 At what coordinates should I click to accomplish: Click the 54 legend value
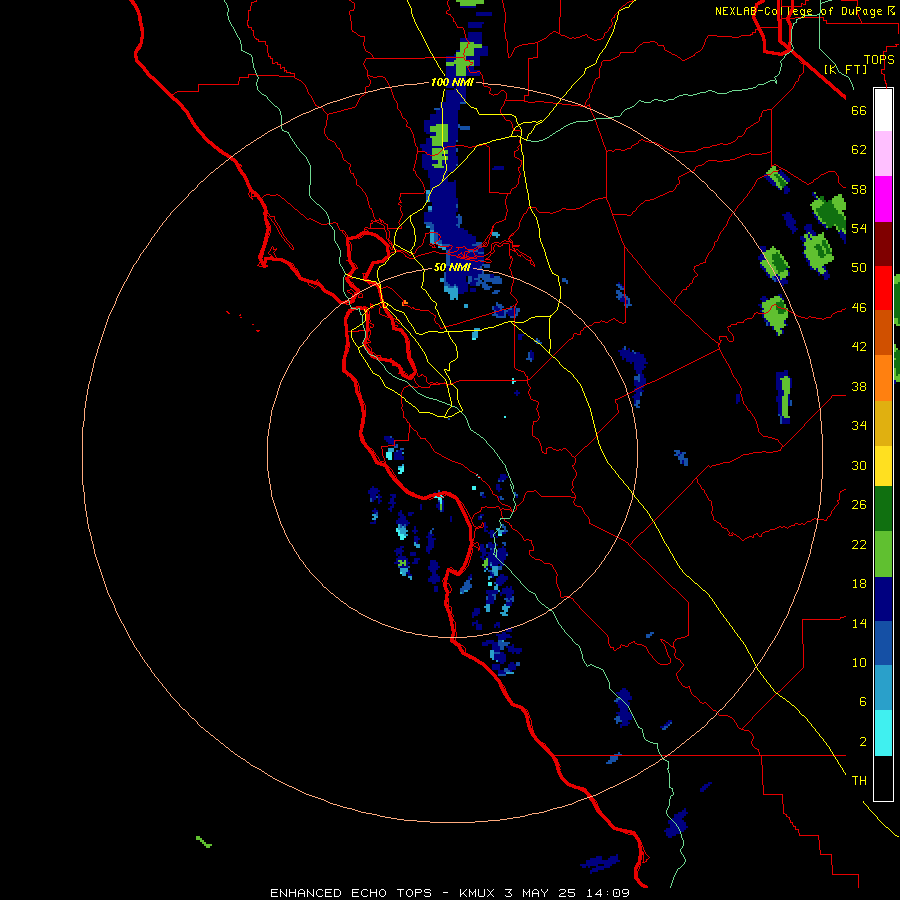pos(859,228)
